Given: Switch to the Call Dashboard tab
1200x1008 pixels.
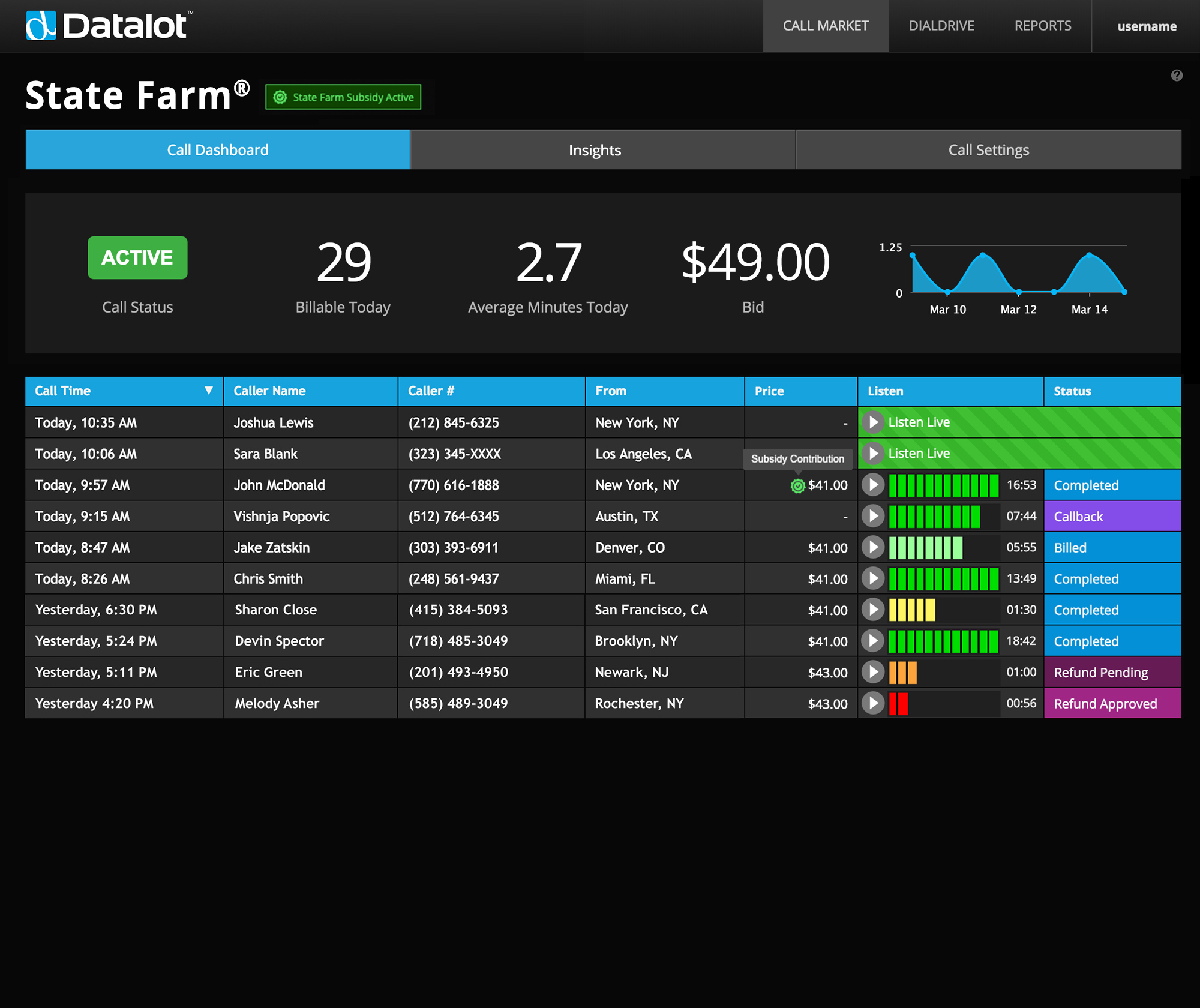Looking at the screenshot, I should tap(218, 149).
